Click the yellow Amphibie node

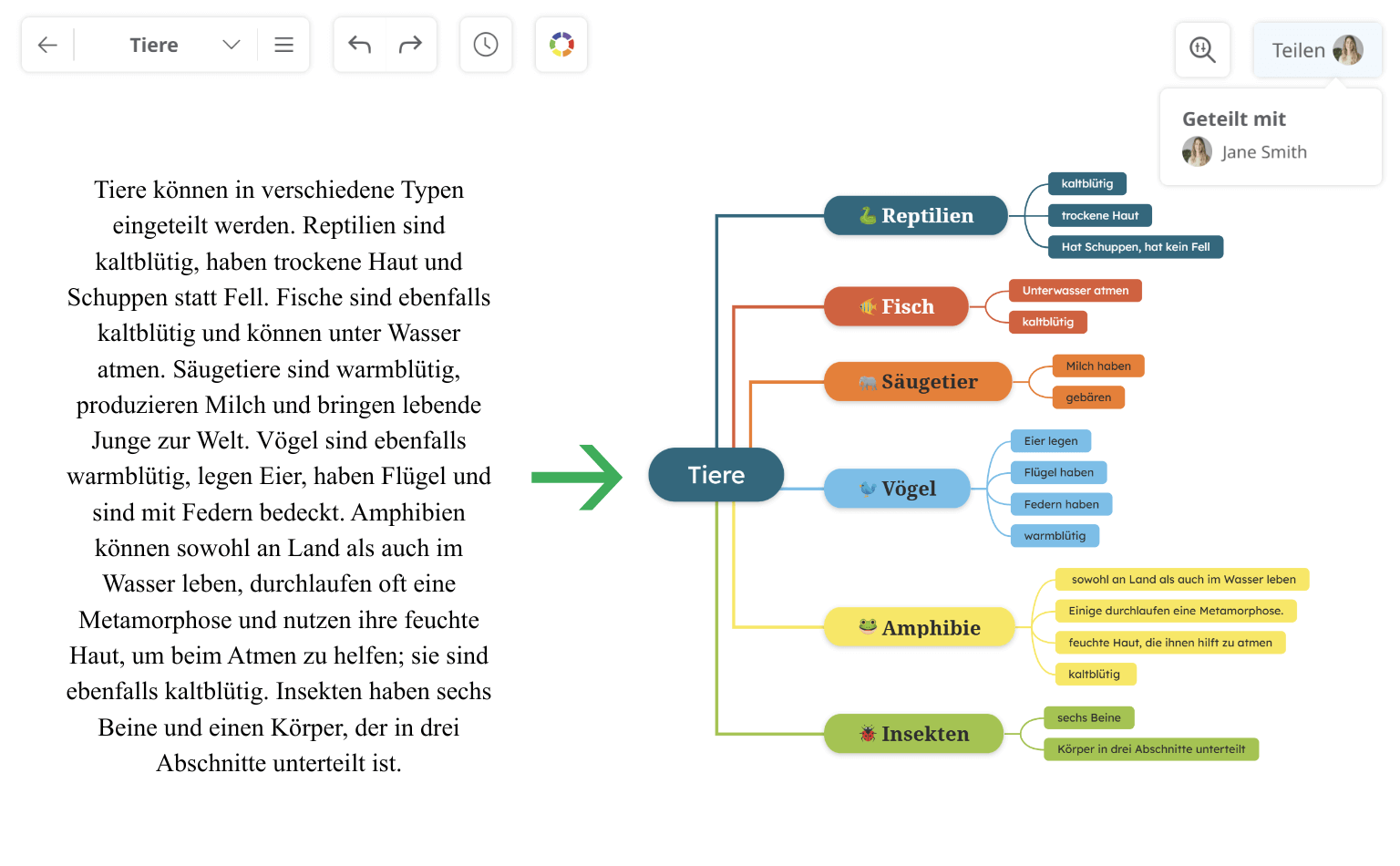[920, 627]
